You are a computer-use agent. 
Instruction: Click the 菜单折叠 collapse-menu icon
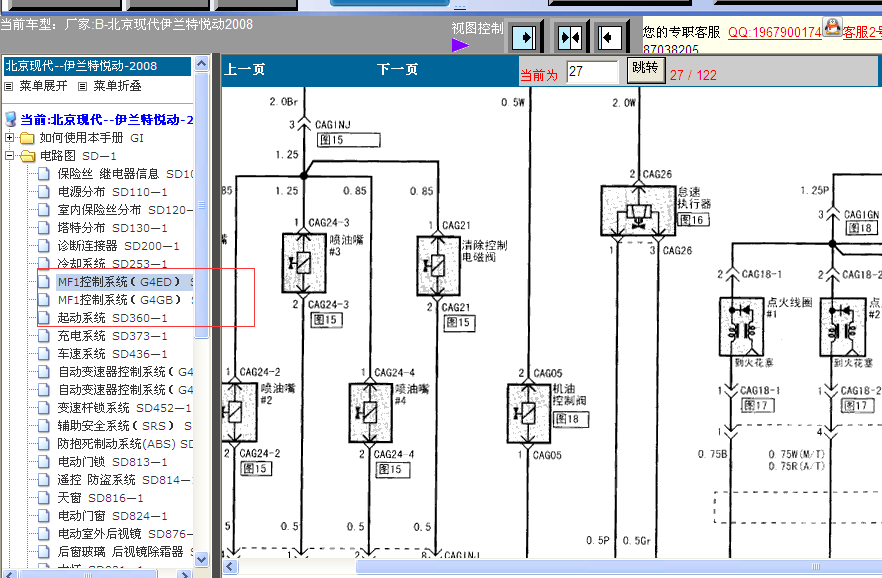pyautogui.click(x=82, y=86)
